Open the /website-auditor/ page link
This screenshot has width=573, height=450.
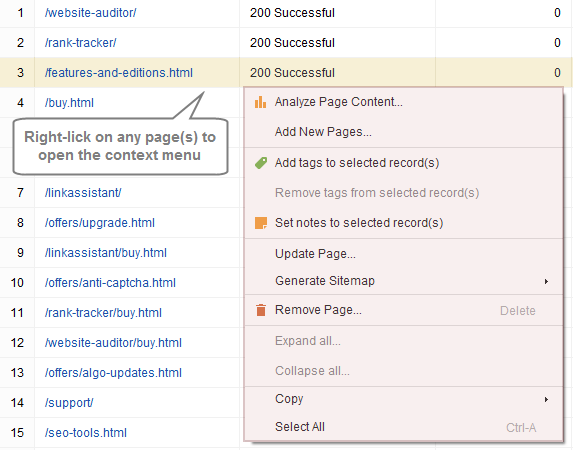(x=90, y=13)
